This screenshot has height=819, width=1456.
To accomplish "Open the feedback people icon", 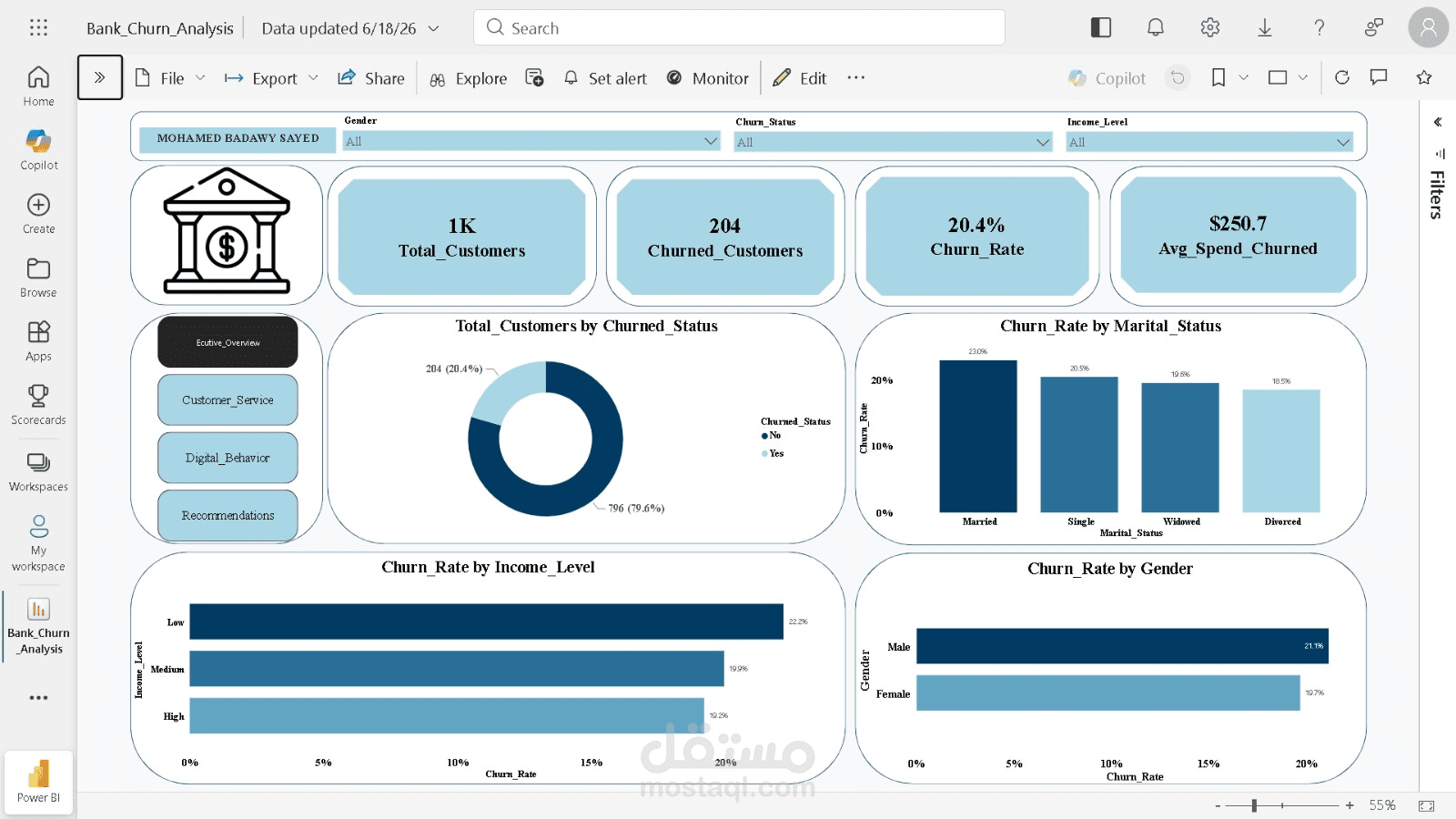I will [1374, 27].
